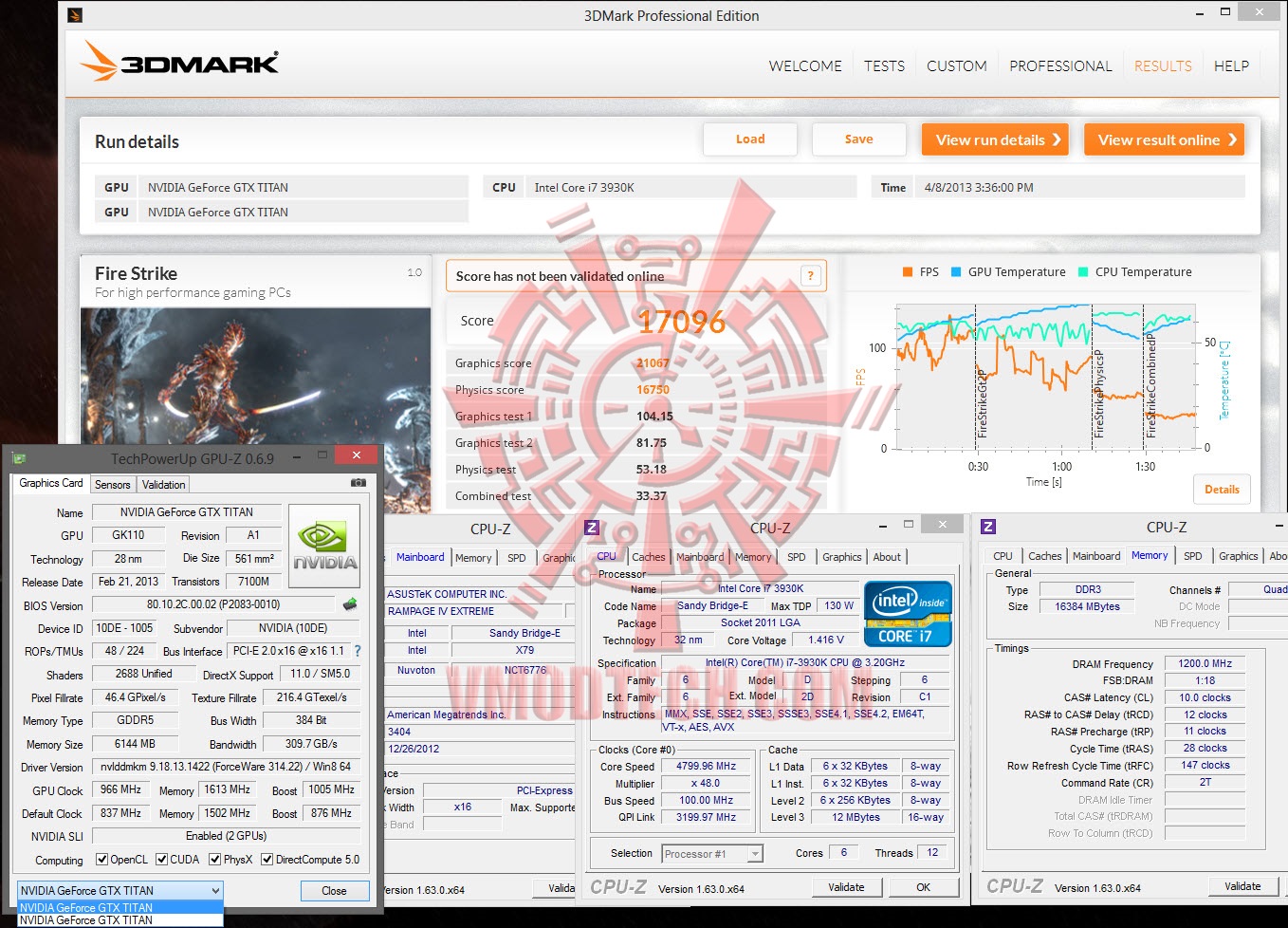The image size is (1288, 928).
Task: Open the Processor #1 selection dropdown
Action: coord(712,854)
